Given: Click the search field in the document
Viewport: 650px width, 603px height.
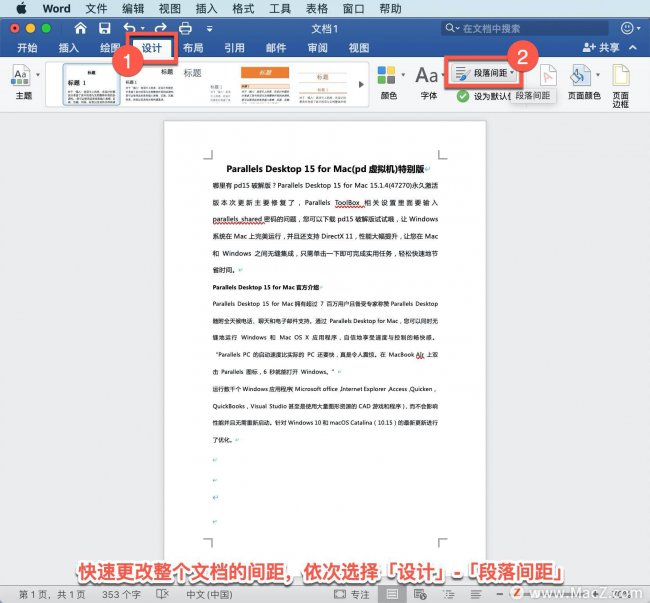Looking at the screenshot, I should point(524,28).
